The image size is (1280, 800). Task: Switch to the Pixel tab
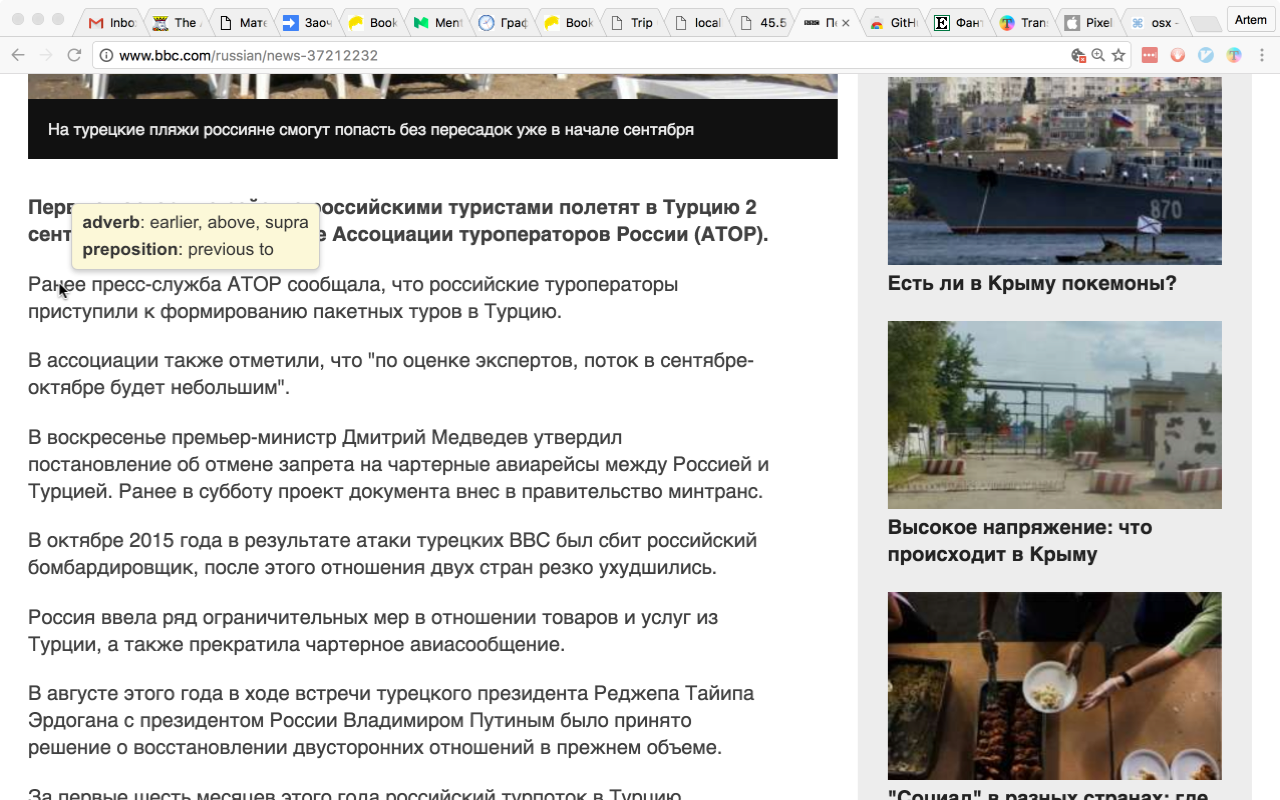pyautogui.click(x=1087, y=22)
